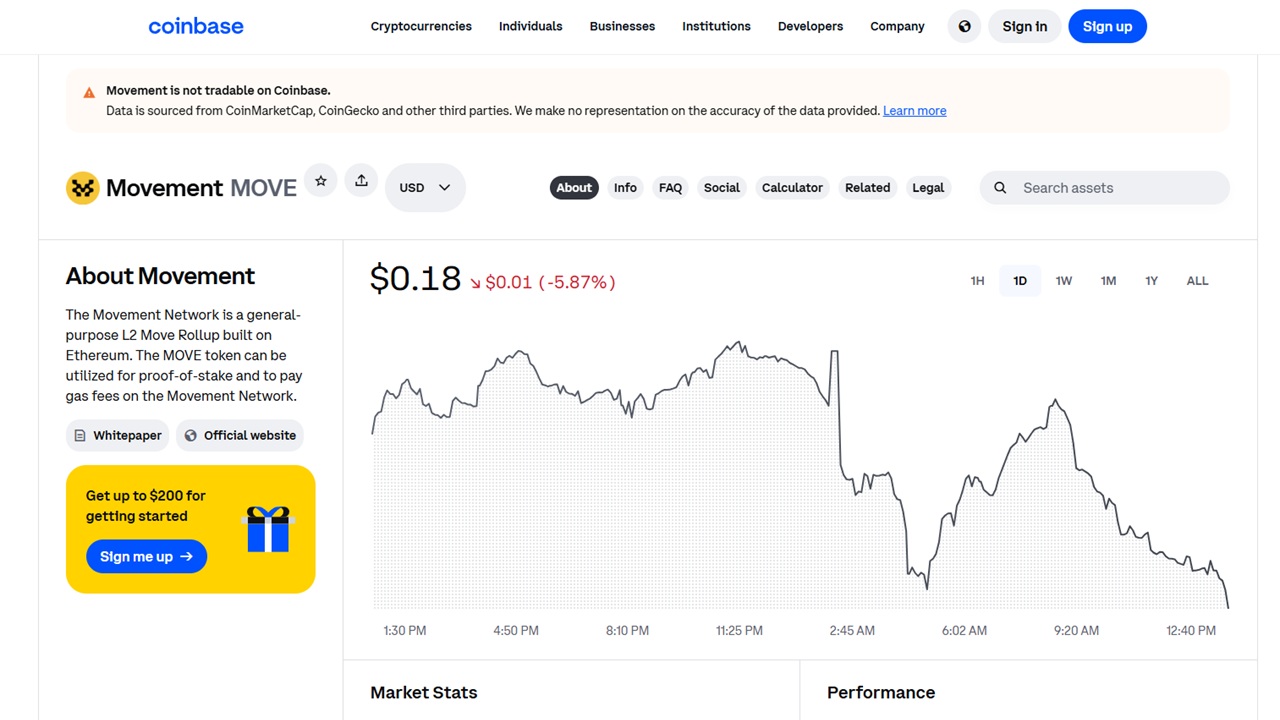The width and height of the screenshot is (1280, 720).
Task: Click the Performance heading
Action: 881,692
